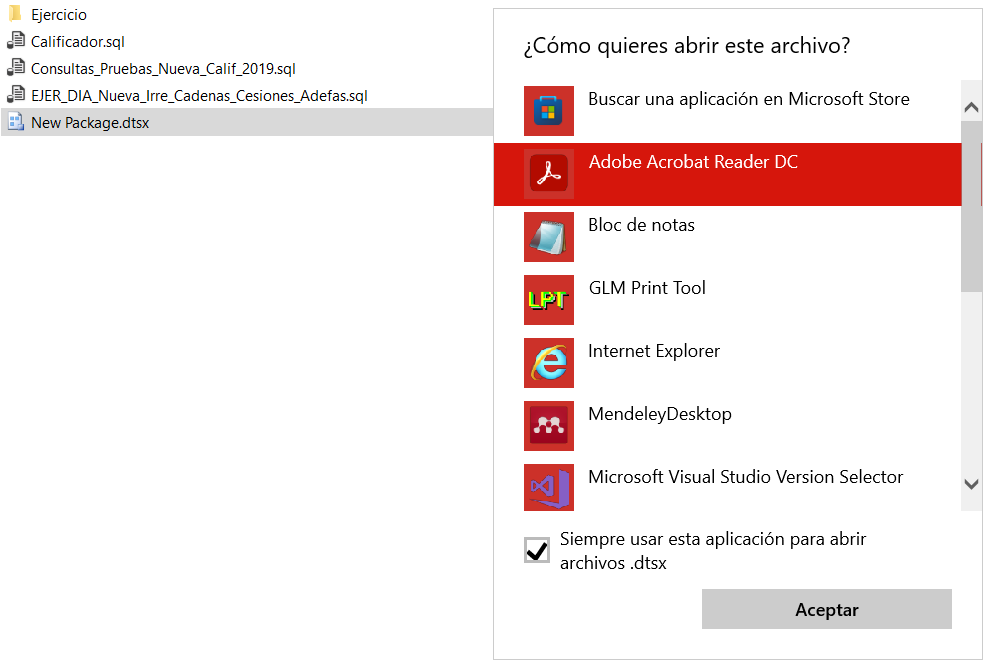Choose 'Buscar una aplicación en Microsoft Store'

(x=727, y=111)
